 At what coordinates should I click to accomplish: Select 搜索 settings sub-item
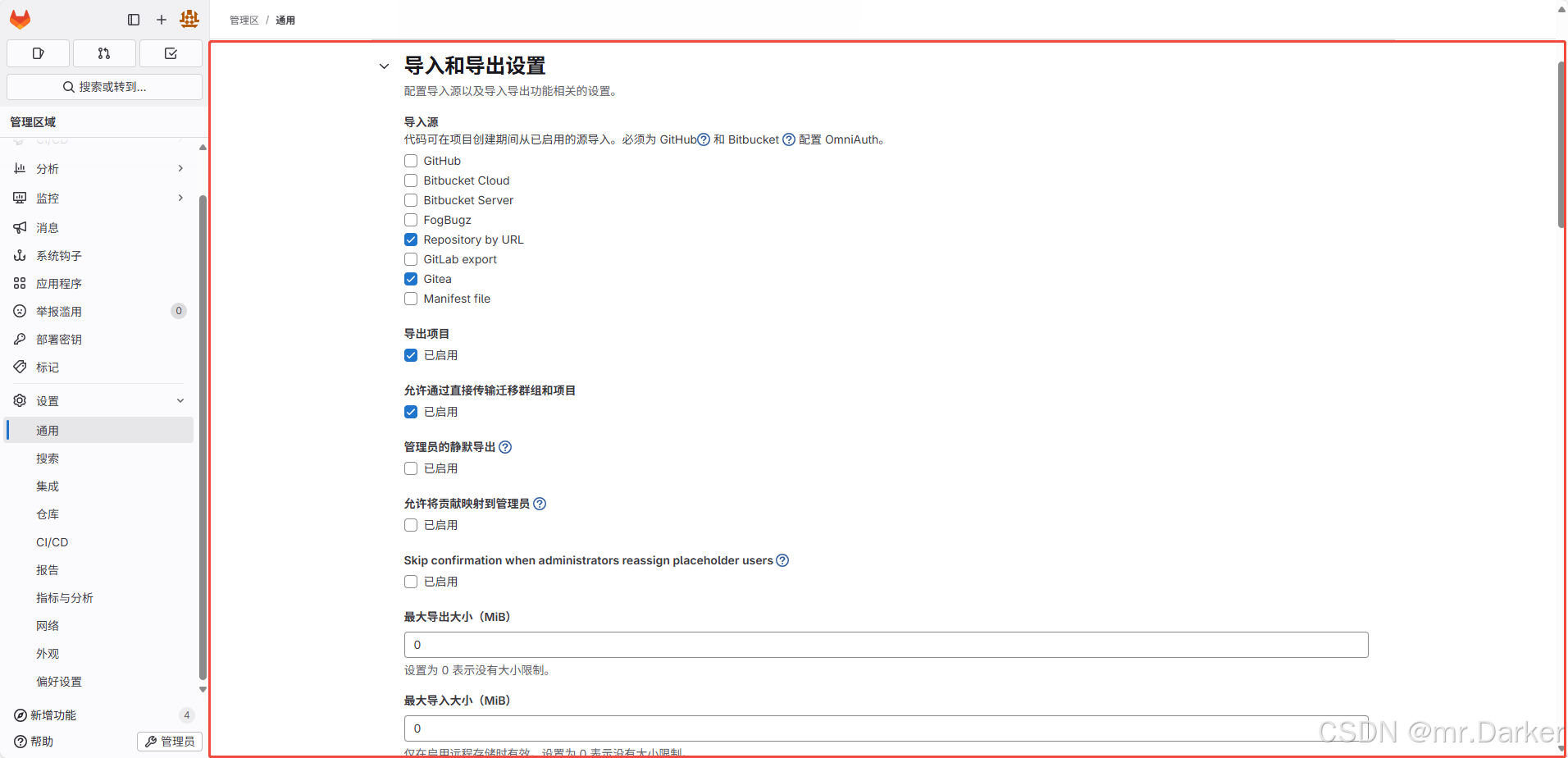point(99,458)
